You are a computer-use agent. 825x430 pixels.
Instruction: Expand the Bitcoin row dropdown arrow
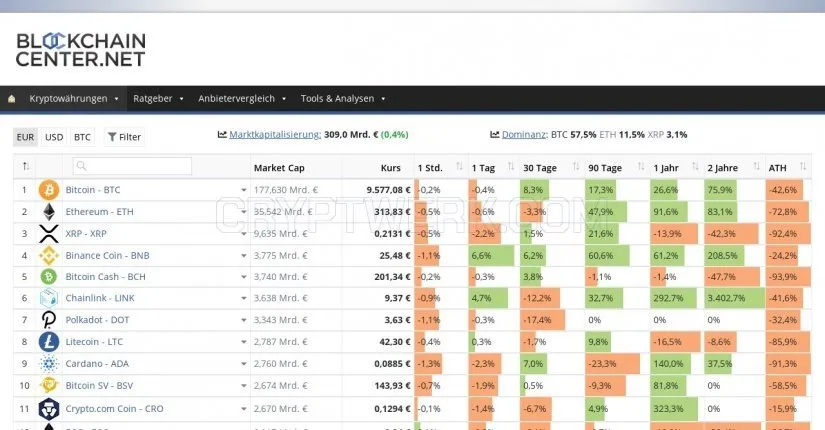click(x=244, y=190)
